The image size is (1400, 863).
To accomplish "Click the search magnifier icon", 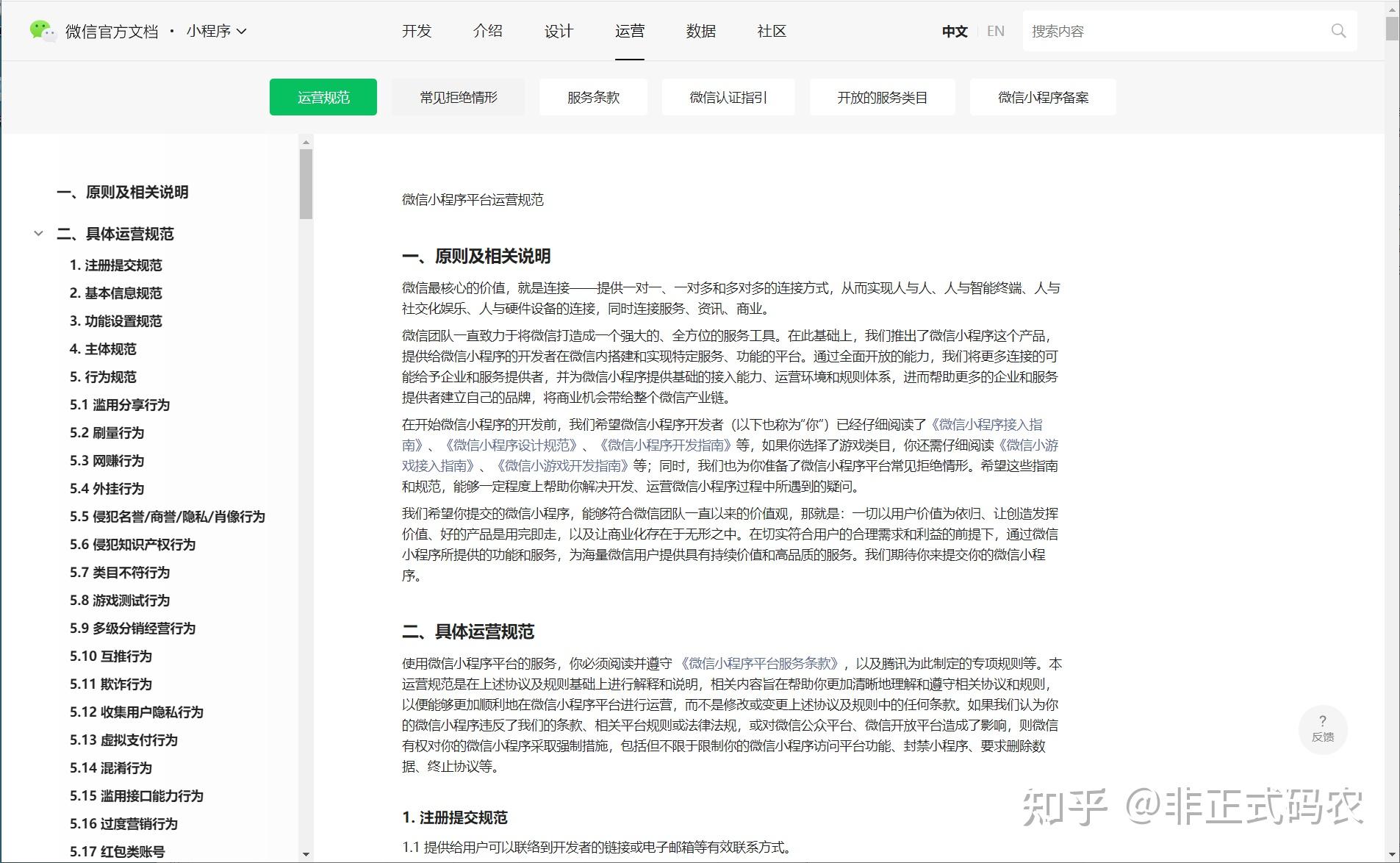I will pos(1338,31).
